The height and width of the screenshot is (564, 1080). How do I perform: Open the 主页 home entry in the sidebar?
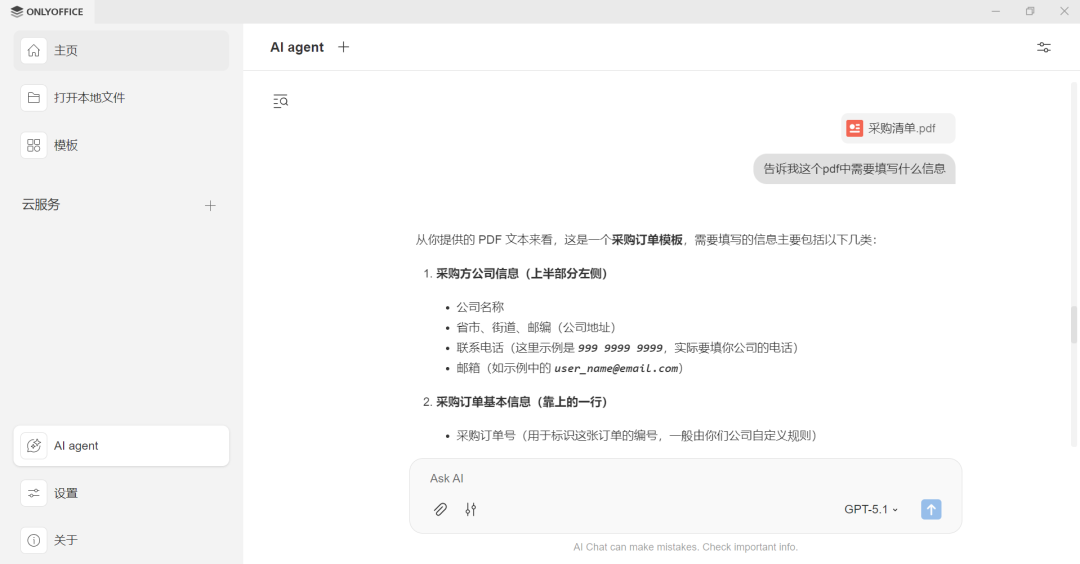pos(121,50)
